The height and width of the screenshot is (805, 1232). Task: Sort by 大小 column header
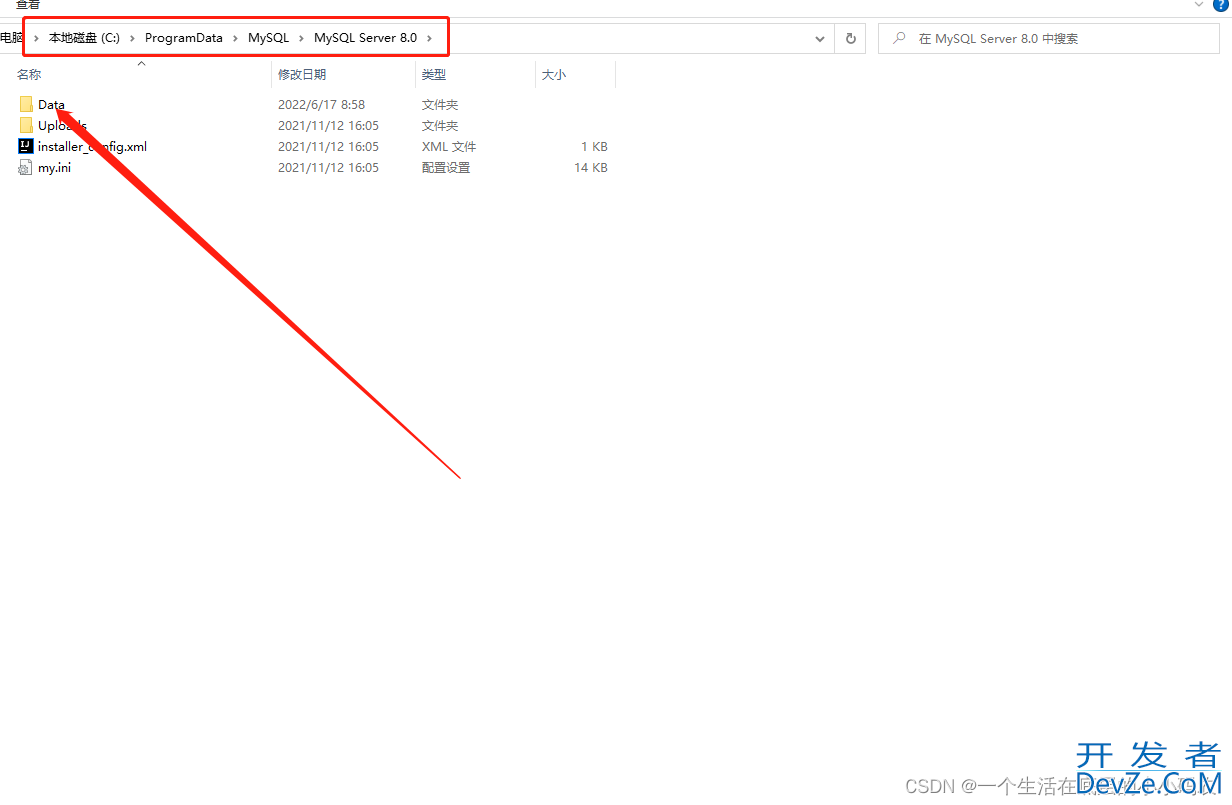tap(554, 74)
